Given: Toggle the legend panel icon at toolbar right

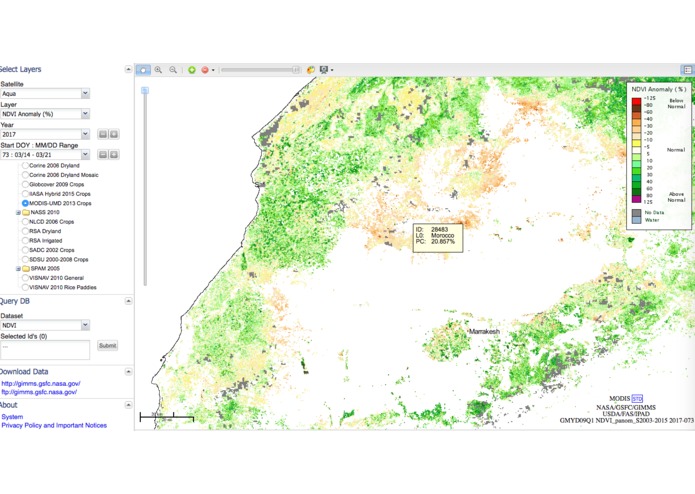Looking at the screenshot, I should [x=687, y=70].
